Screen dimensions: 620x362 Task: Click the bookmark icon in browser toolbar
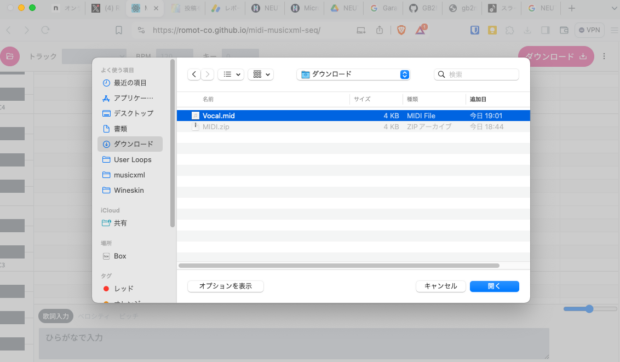119,30
